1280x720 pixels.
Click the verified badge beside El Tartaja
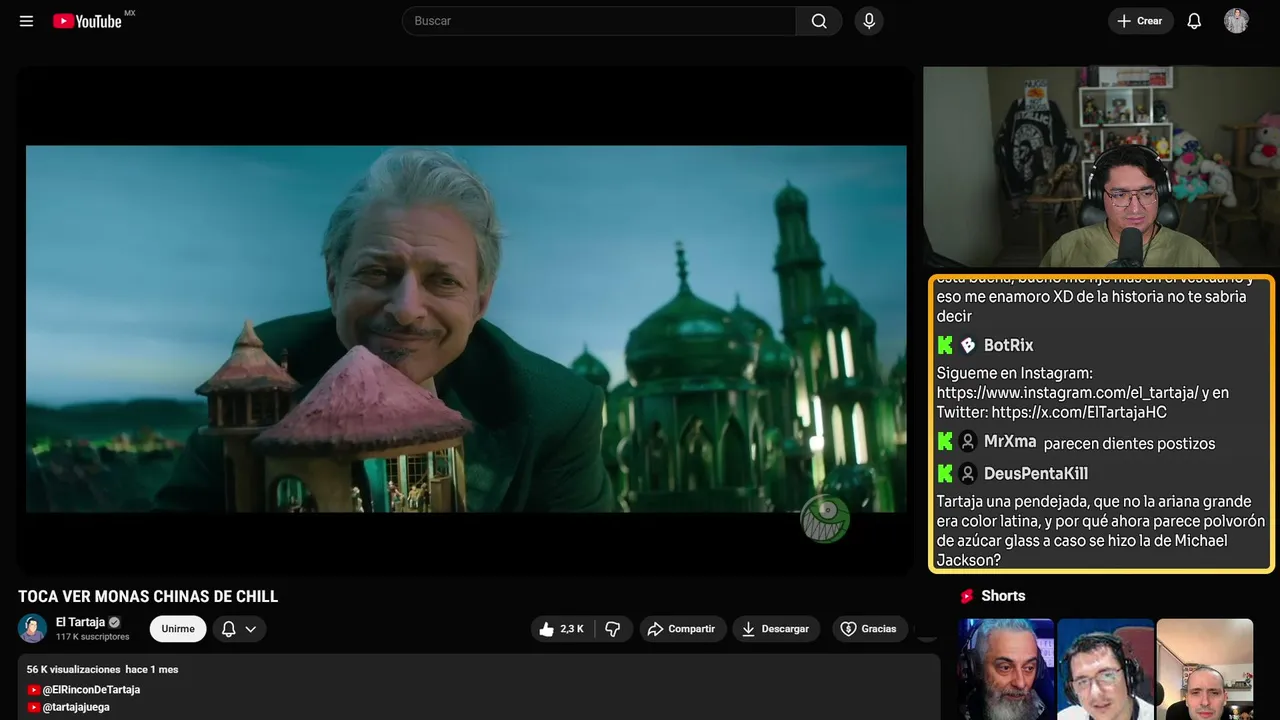click(x=114, y=622)
